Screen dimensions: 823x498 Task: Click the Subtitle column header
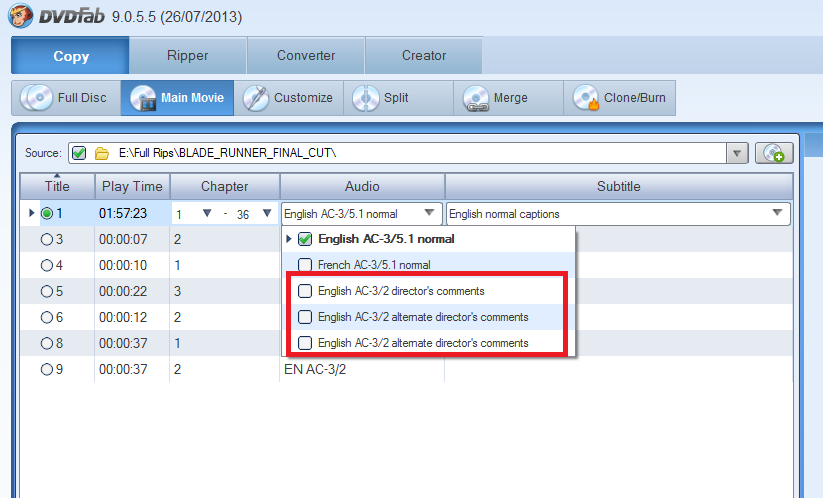pos(618,186)
